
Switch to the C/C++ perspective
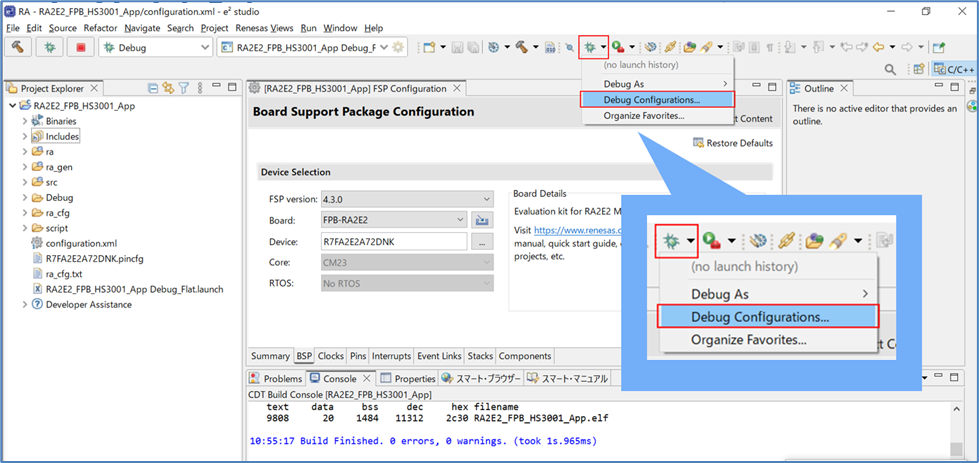[954, 69]
